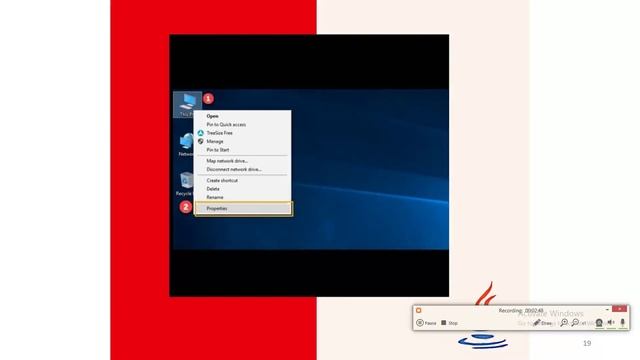640x360 pixels.
Task: Toggle the microphone in recorder toolbar
Action: pyautogui.click(x=622, y=323)
